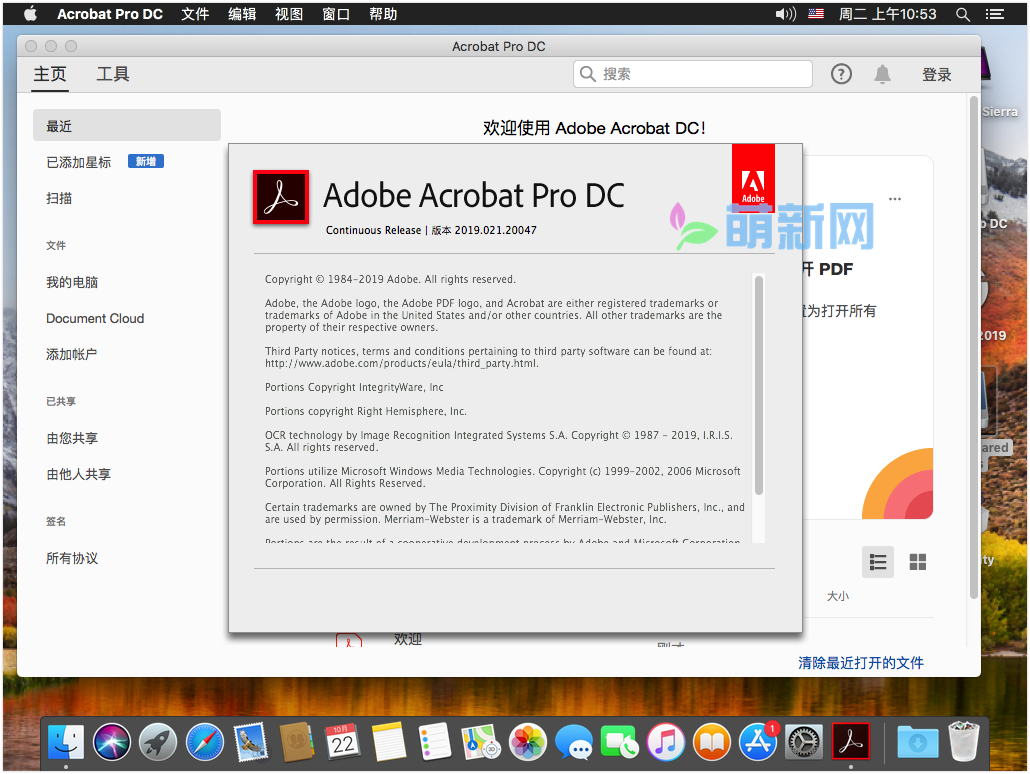Click 清除最近打开的文件 link

click(860, 662)
